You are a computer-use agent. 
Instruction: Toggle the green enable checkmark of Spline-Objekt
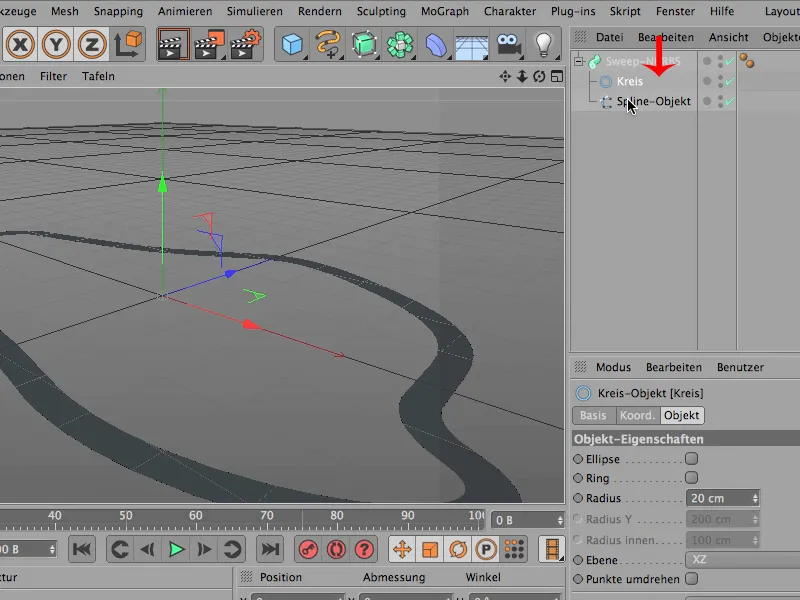[x=731, y=102]
